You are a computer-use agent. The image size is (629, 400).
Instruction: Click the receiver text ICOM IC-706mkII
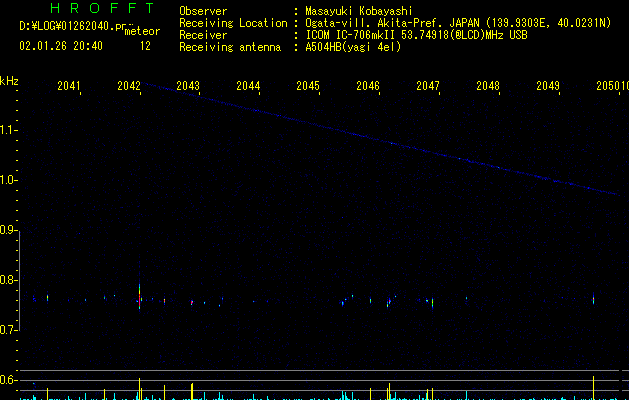351,35
